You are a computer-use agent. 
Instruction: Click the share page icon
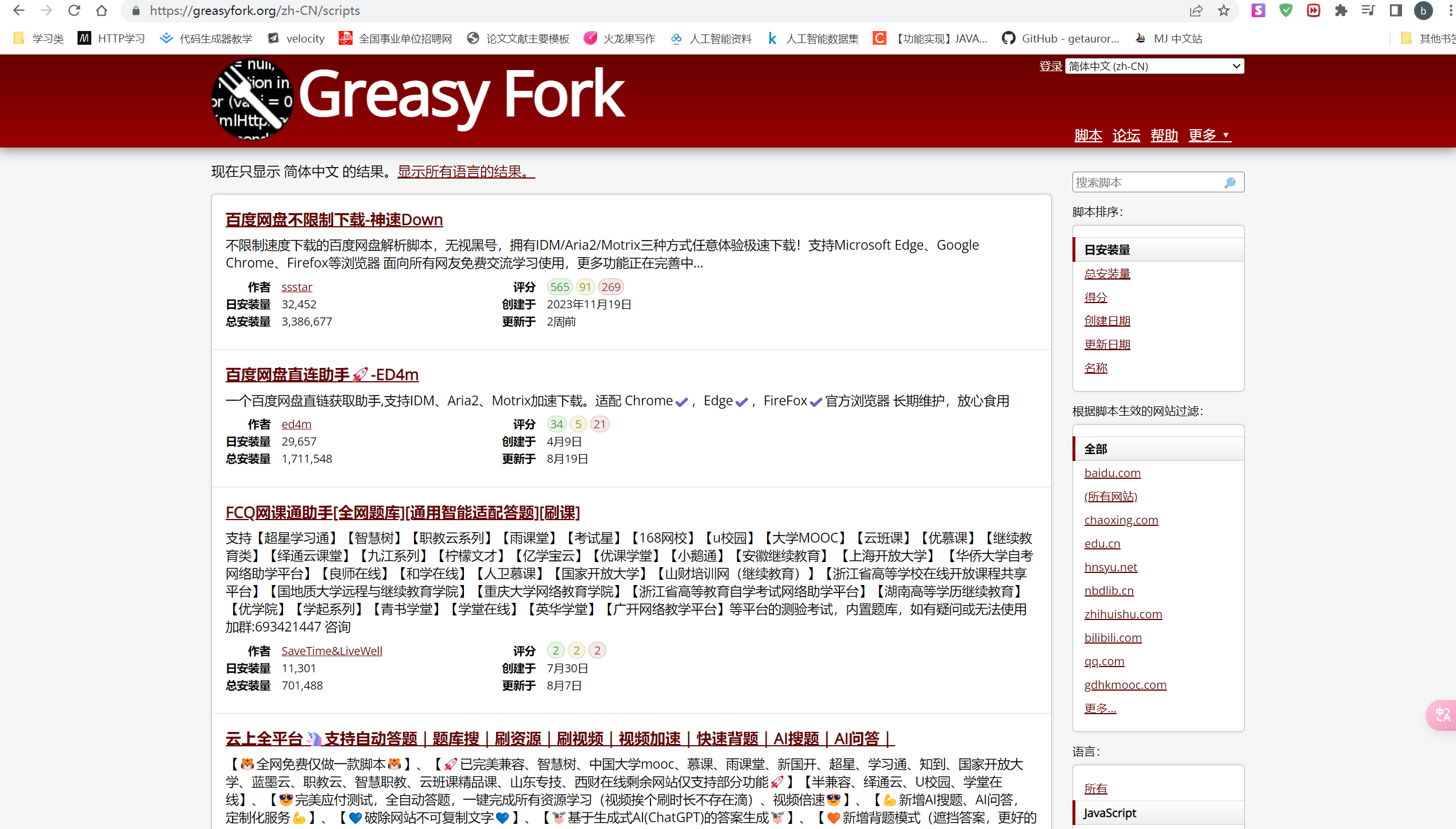point(1196,10)
